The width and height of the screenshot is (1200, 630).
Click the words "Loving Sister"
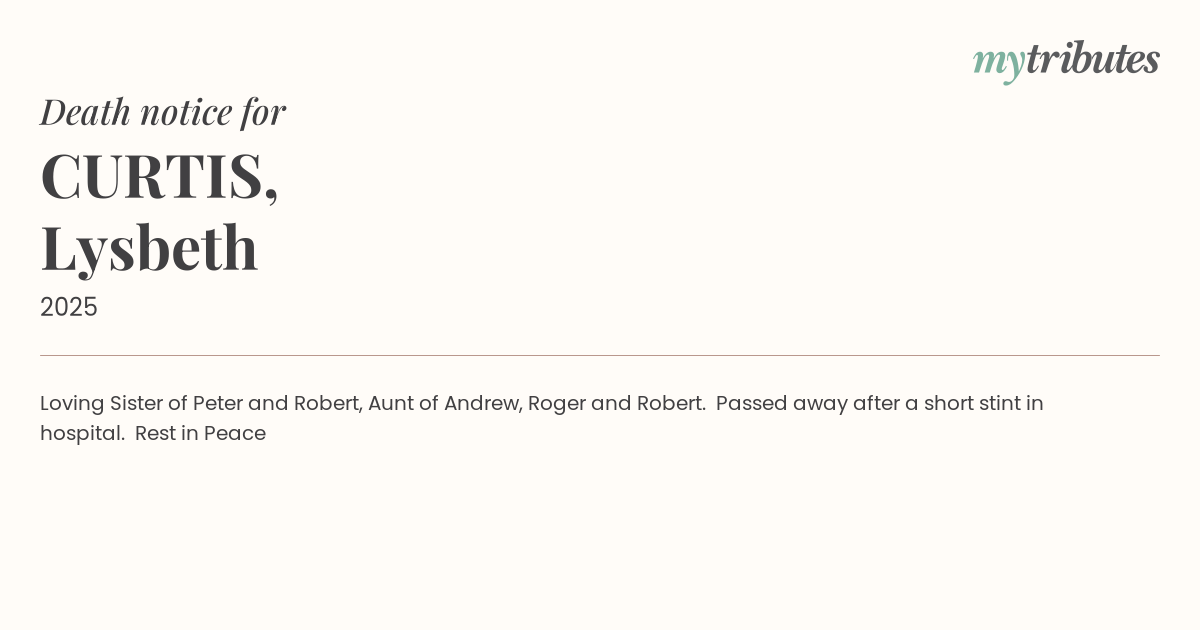pos(101,404)
